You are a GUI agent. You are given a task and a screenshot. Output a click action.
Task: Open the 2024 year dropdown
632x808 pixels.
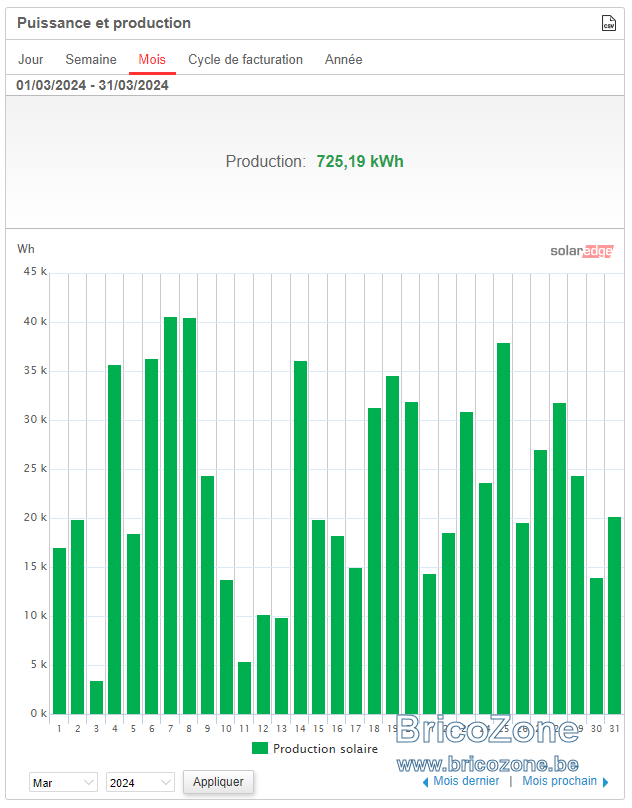pyautogui.click(x=140, y=782)
